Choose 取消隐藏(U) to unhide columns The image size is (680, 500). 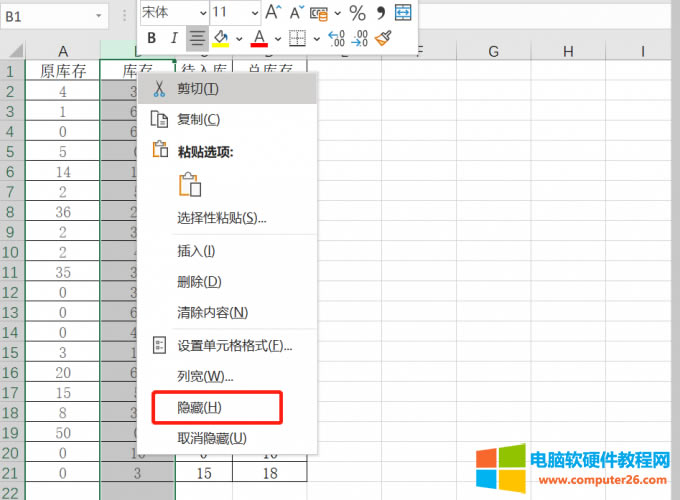click(x=227, y=438)
